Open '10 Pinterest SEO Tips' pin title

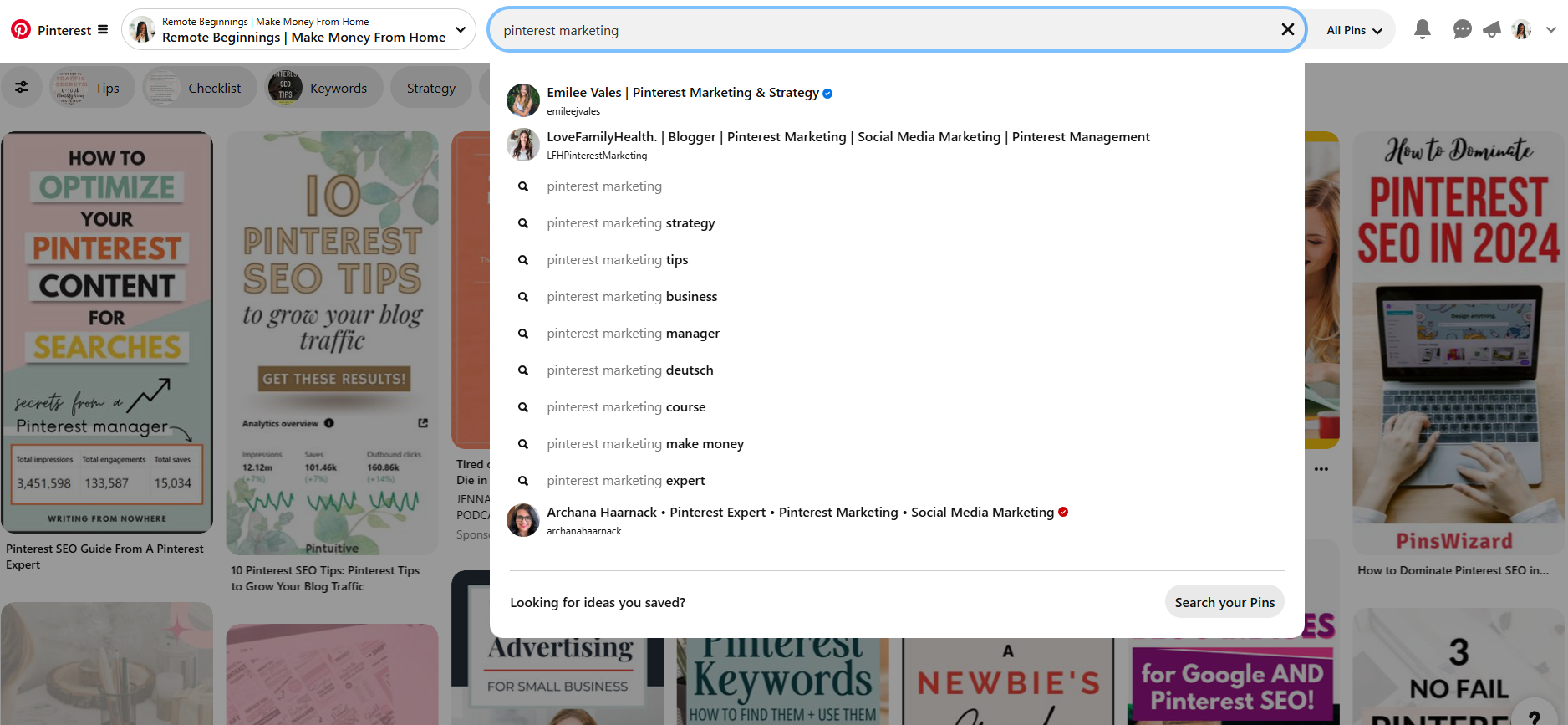click(x=325, y=579)
